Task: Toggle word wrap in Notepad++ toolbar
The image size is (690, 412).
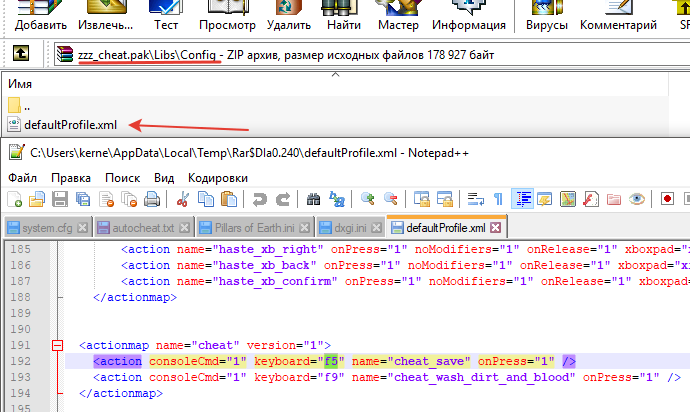Action: 476,199
